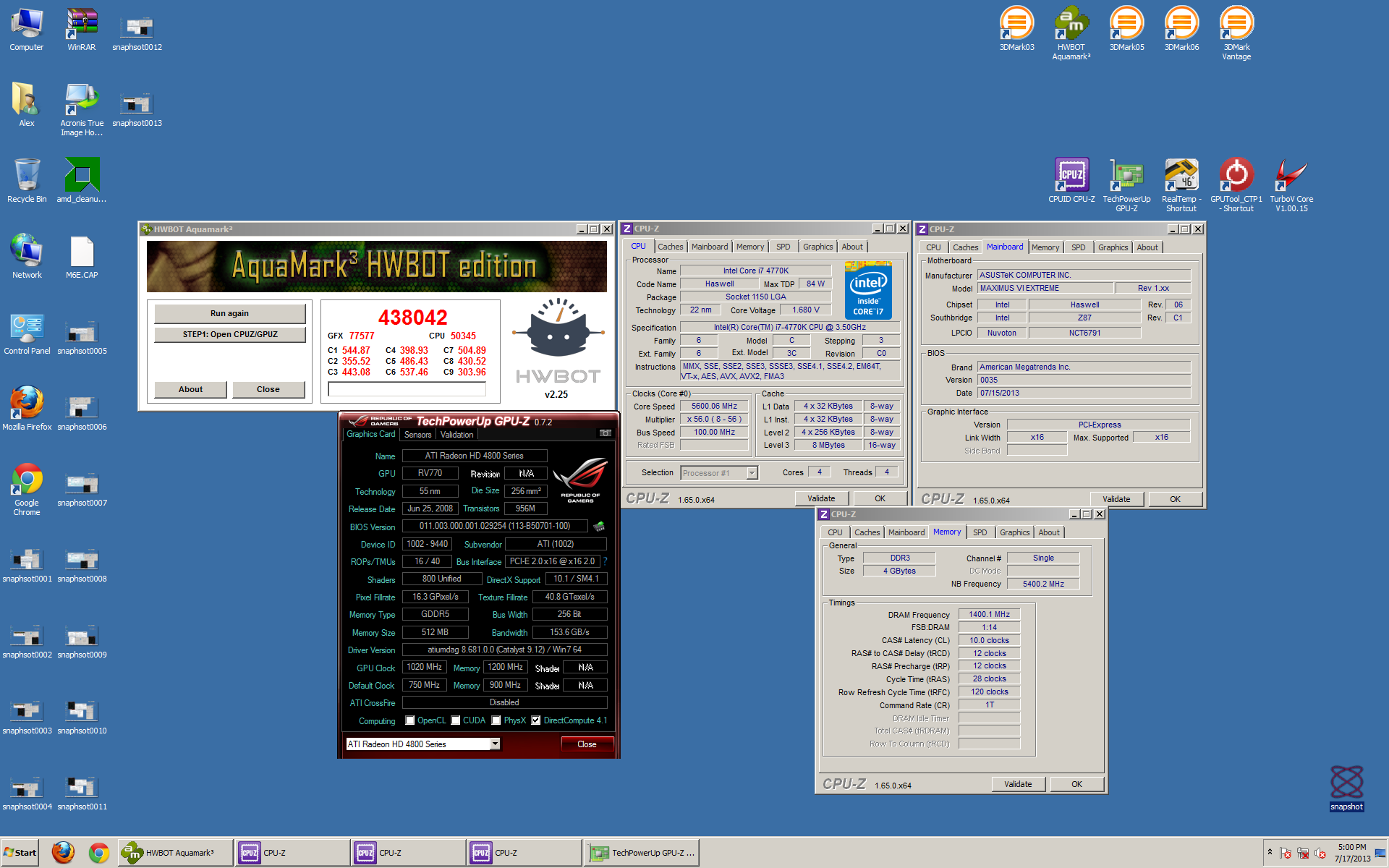Open the WinRAR desktop icon

82,29
